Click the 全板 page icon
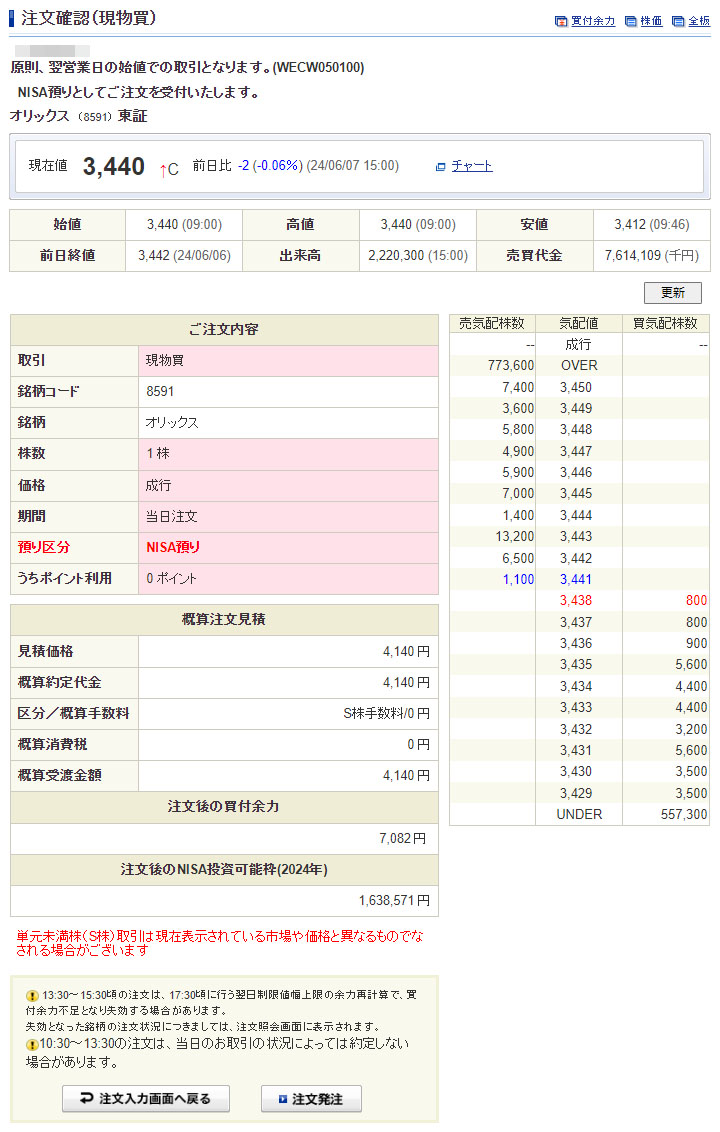The image size is (720, 1132). [x=678, y=21]
